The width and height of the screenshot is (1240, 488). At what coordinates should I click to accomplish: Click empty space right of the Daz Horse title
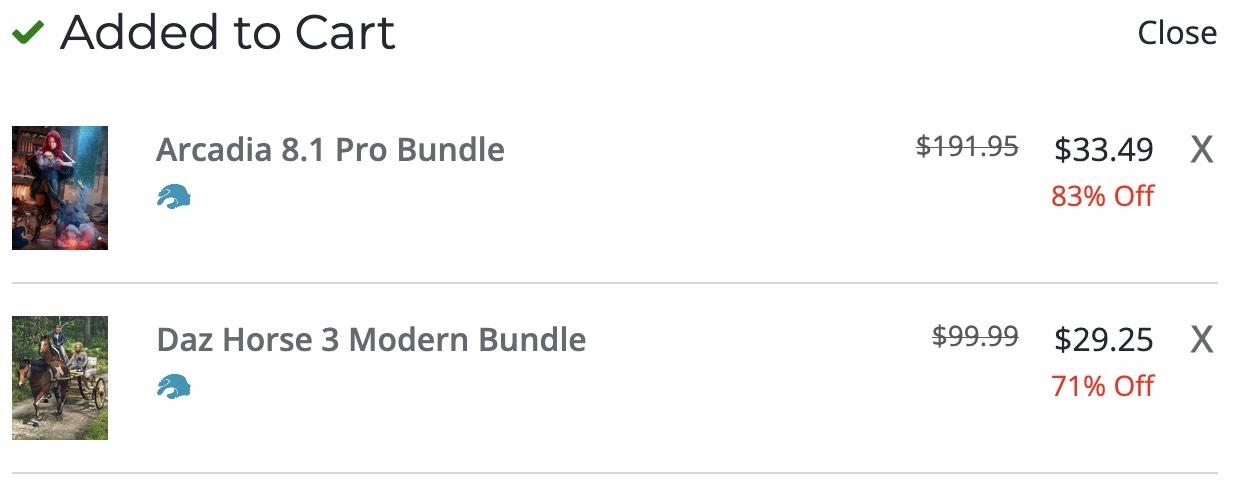point(750,340)
